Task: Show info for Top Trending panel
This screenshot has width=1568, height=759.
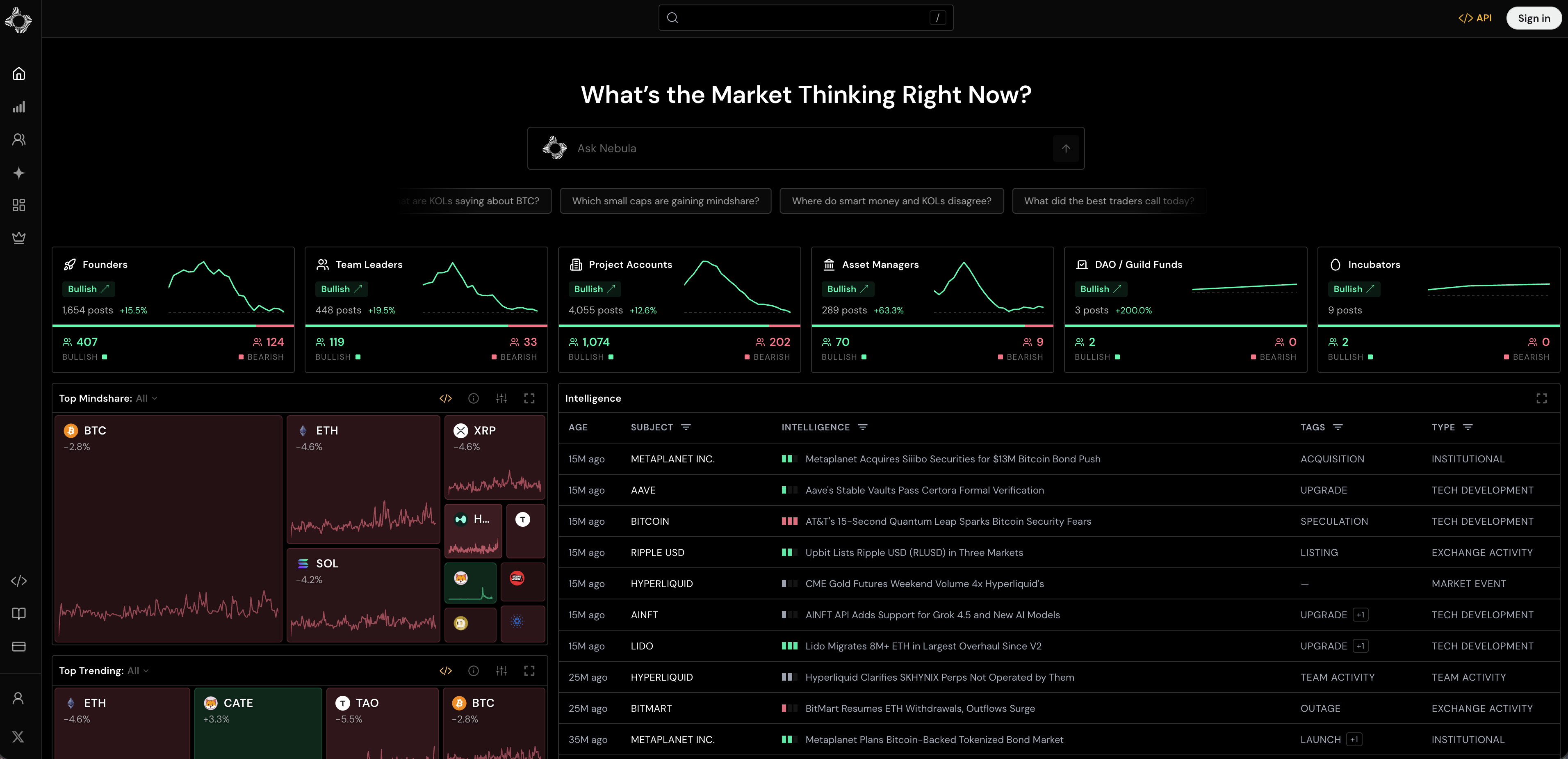Action: (474, 671)
